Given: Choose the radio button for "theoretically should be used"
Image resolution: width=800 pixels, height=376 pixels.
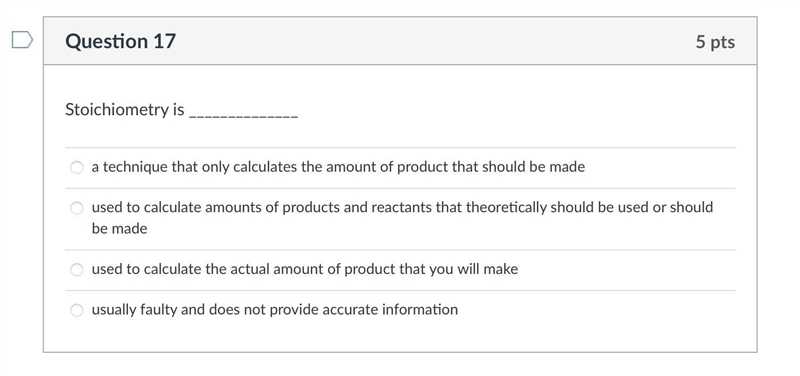Looking at the screenshot, I should pyautogui.click(x=77, y=208).
